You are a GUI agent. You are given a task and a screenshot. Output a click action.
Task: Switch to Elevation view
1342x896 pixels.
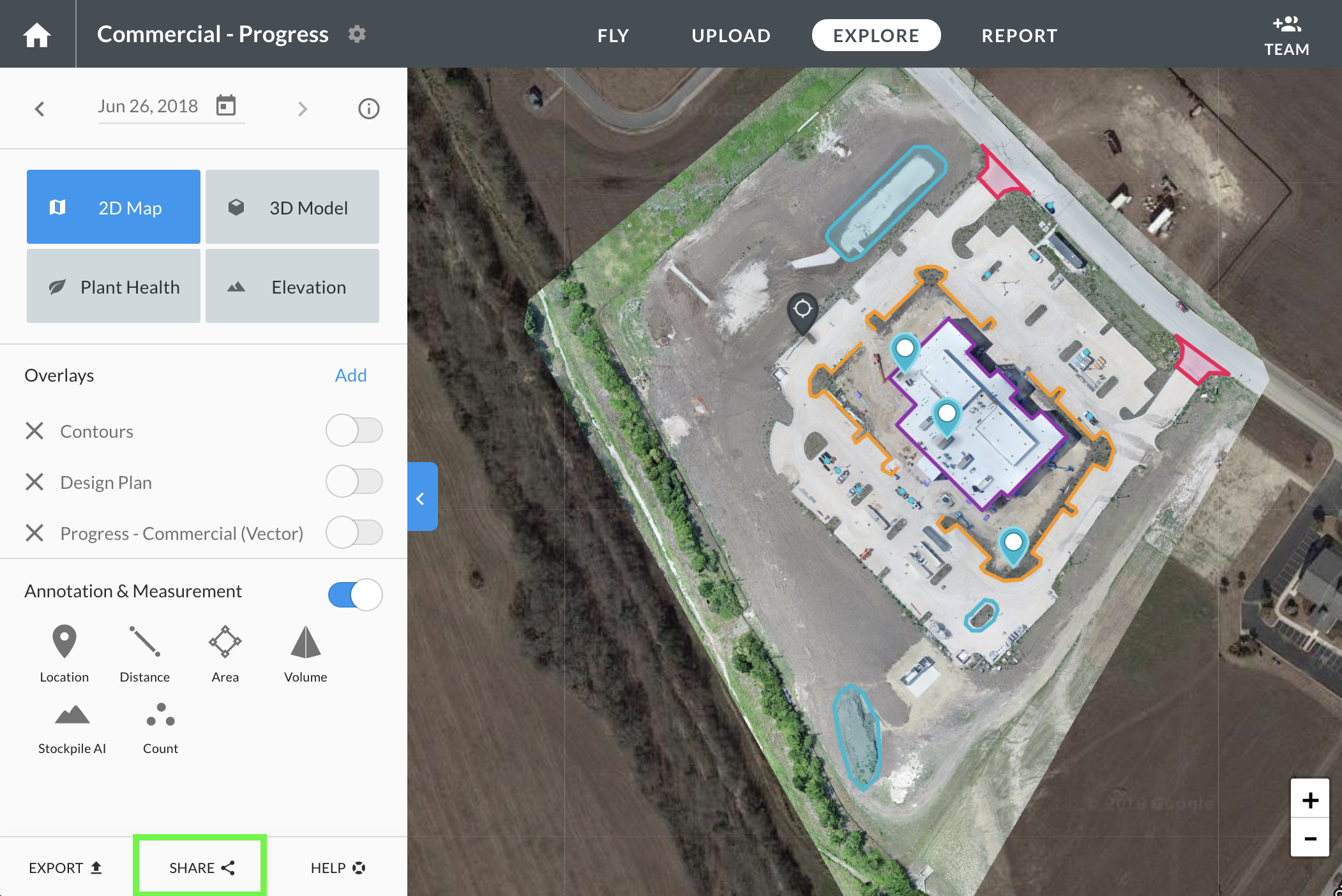292,286
